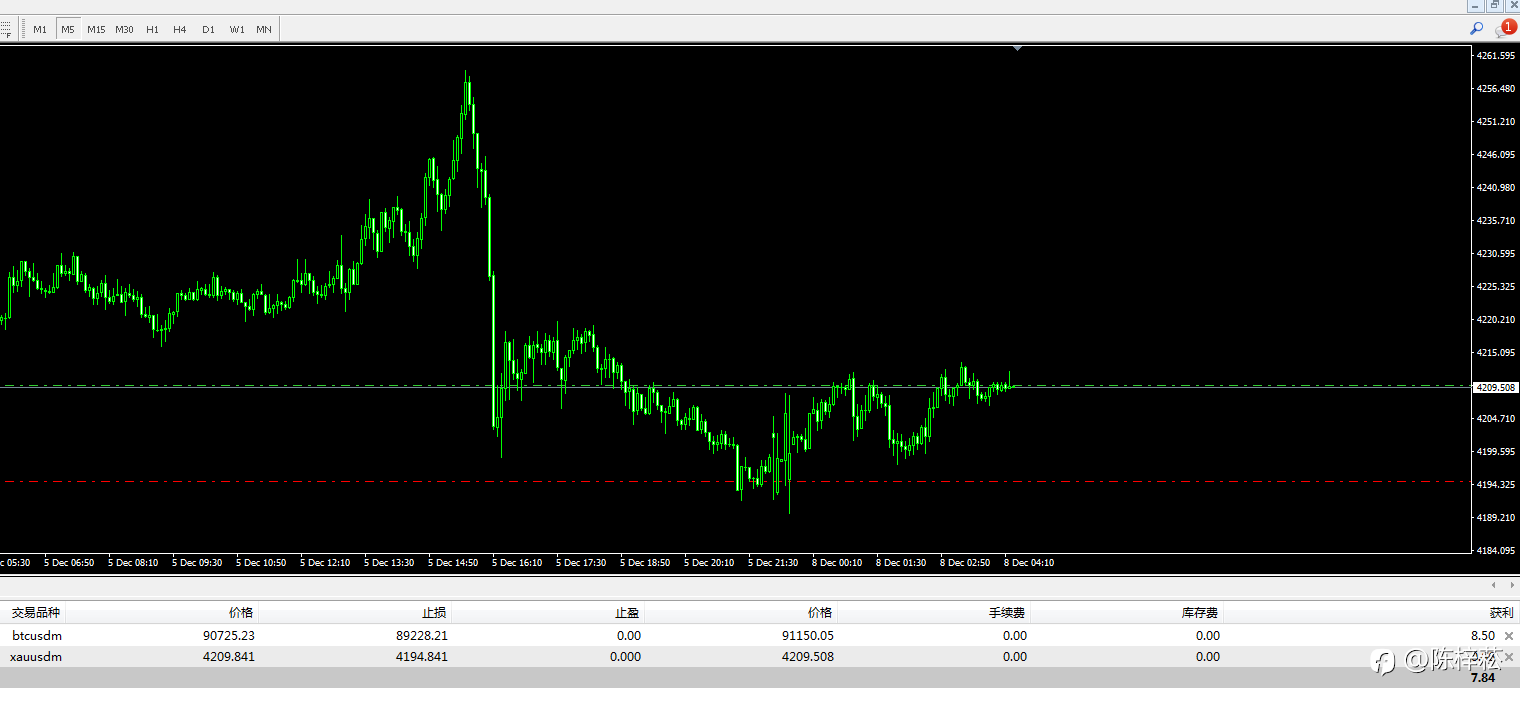Click the chart shift triangle marker at top
The image size is (1520, 704).
(1017, 47)
